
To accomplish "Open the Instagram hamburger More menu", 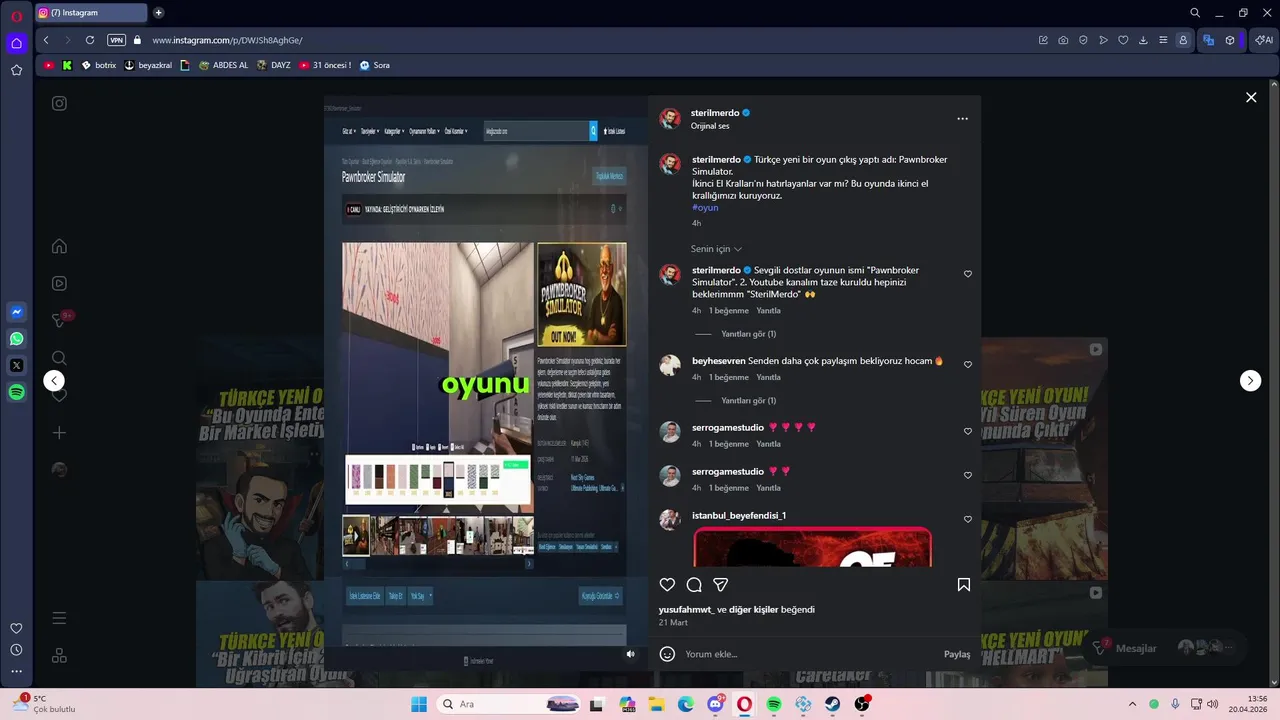I will (59, 619).
